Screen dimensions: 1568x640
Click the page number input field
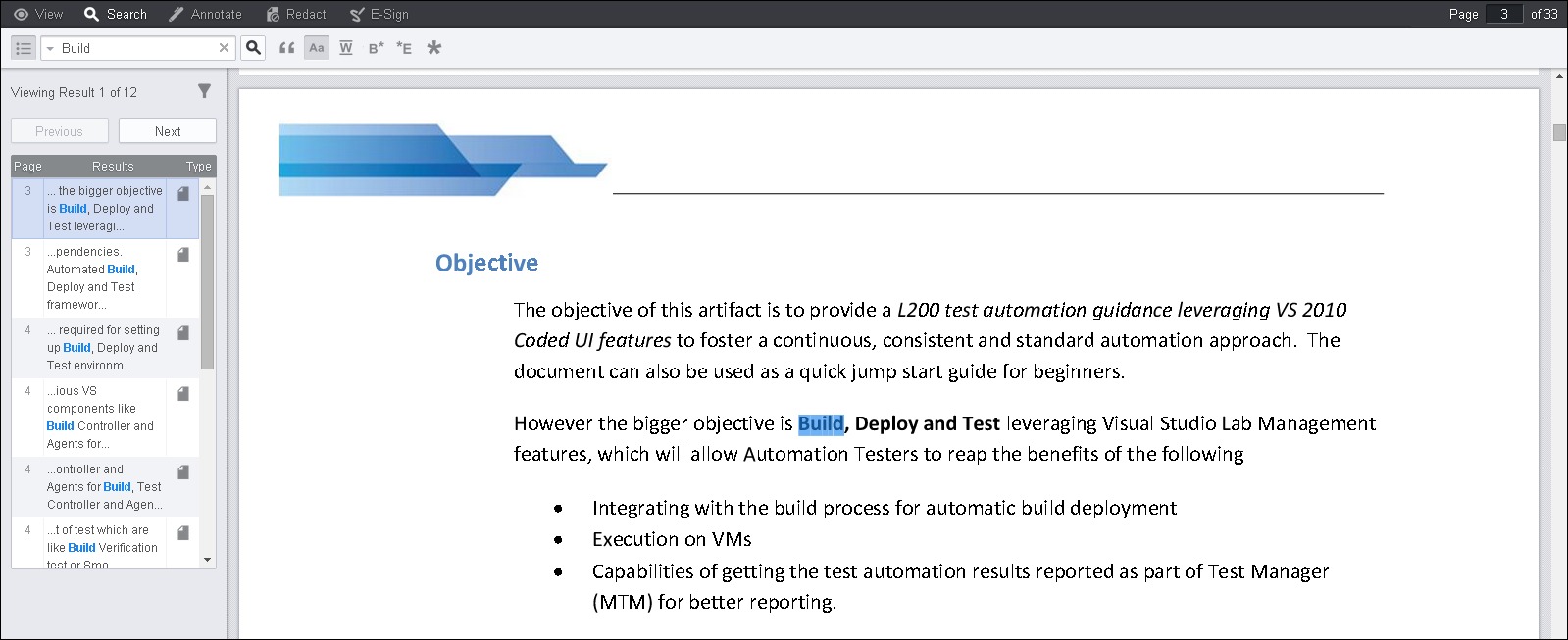1503,14
